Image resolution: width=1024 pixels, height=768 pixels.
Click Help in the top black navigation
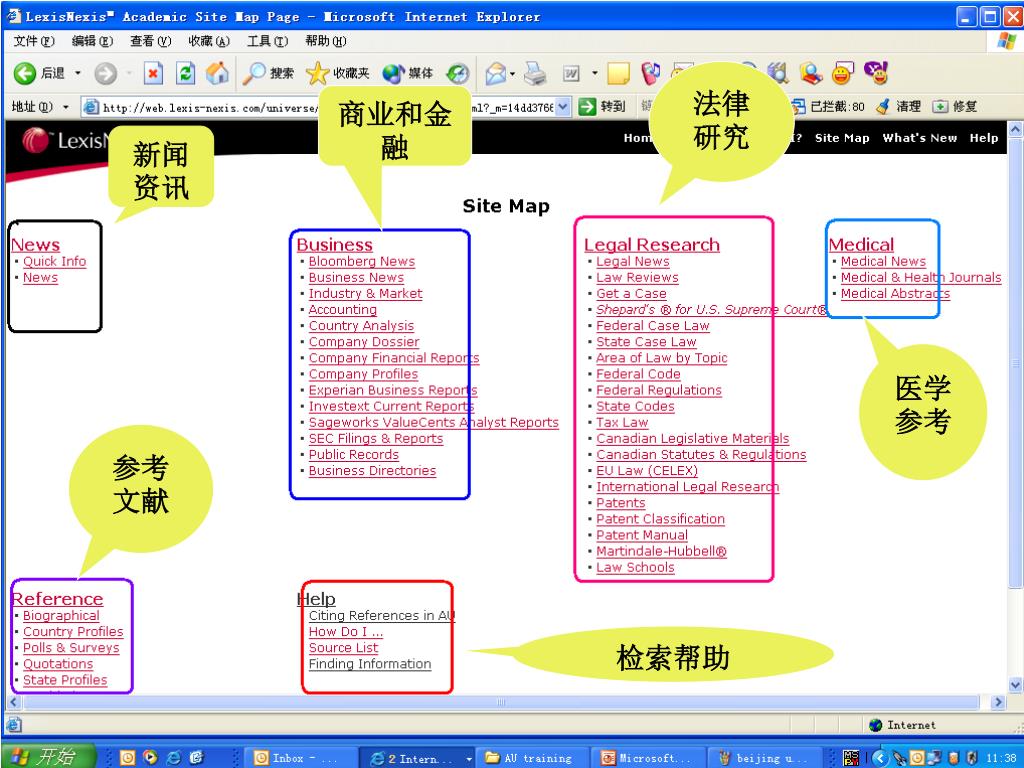pos(984,138)
